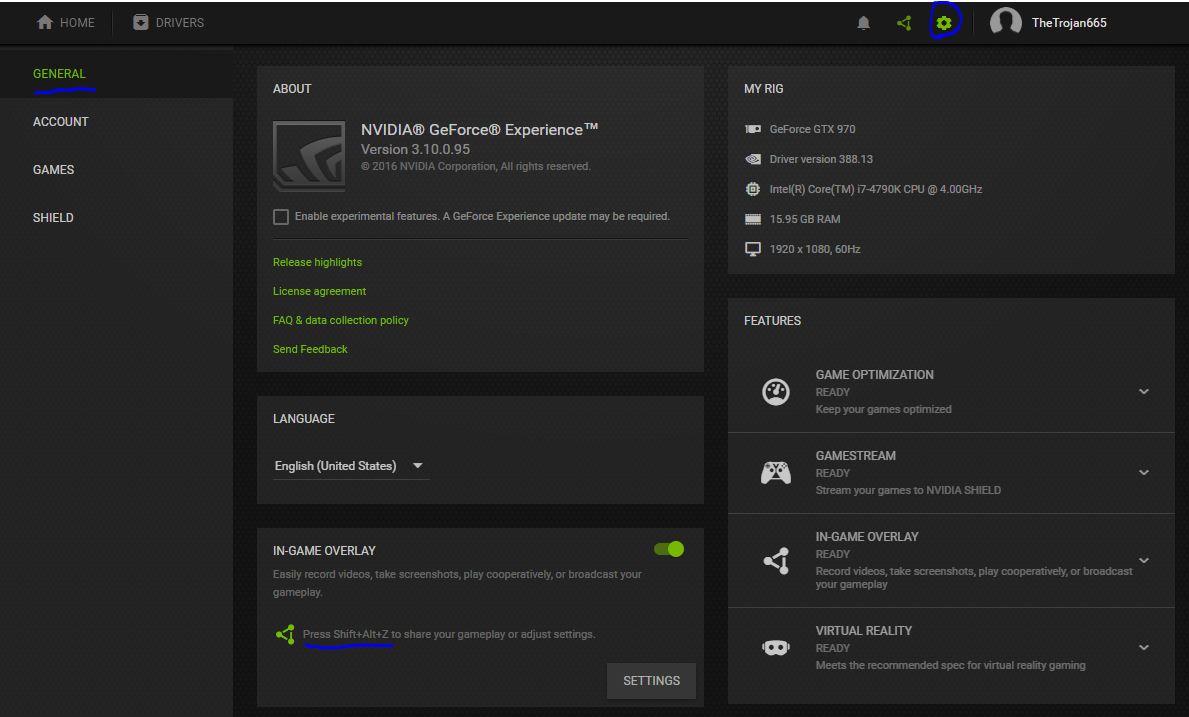
Task: Expand the Game Optimization feature chevron
Action: point(1144,392)
